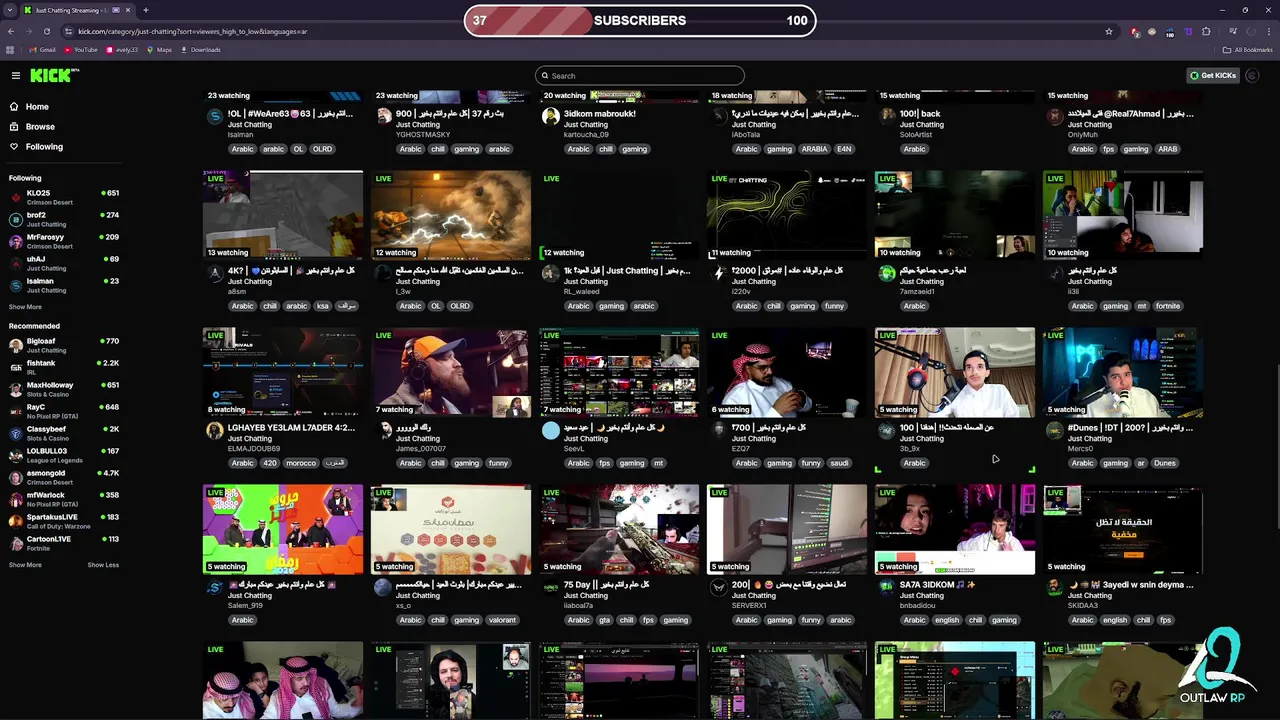
Task: Click 3b_9x streamer avatar icon
Action: coord(886,430)
